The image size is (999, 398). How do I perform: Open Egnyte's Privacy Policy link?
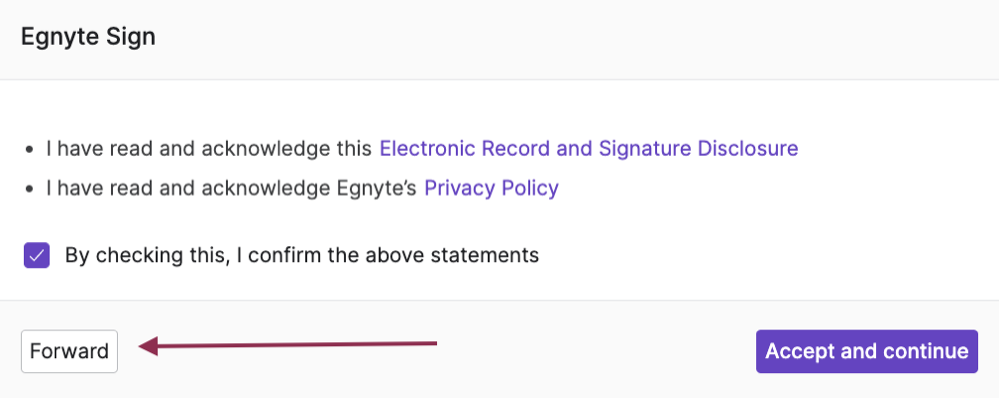click(491, 188)
